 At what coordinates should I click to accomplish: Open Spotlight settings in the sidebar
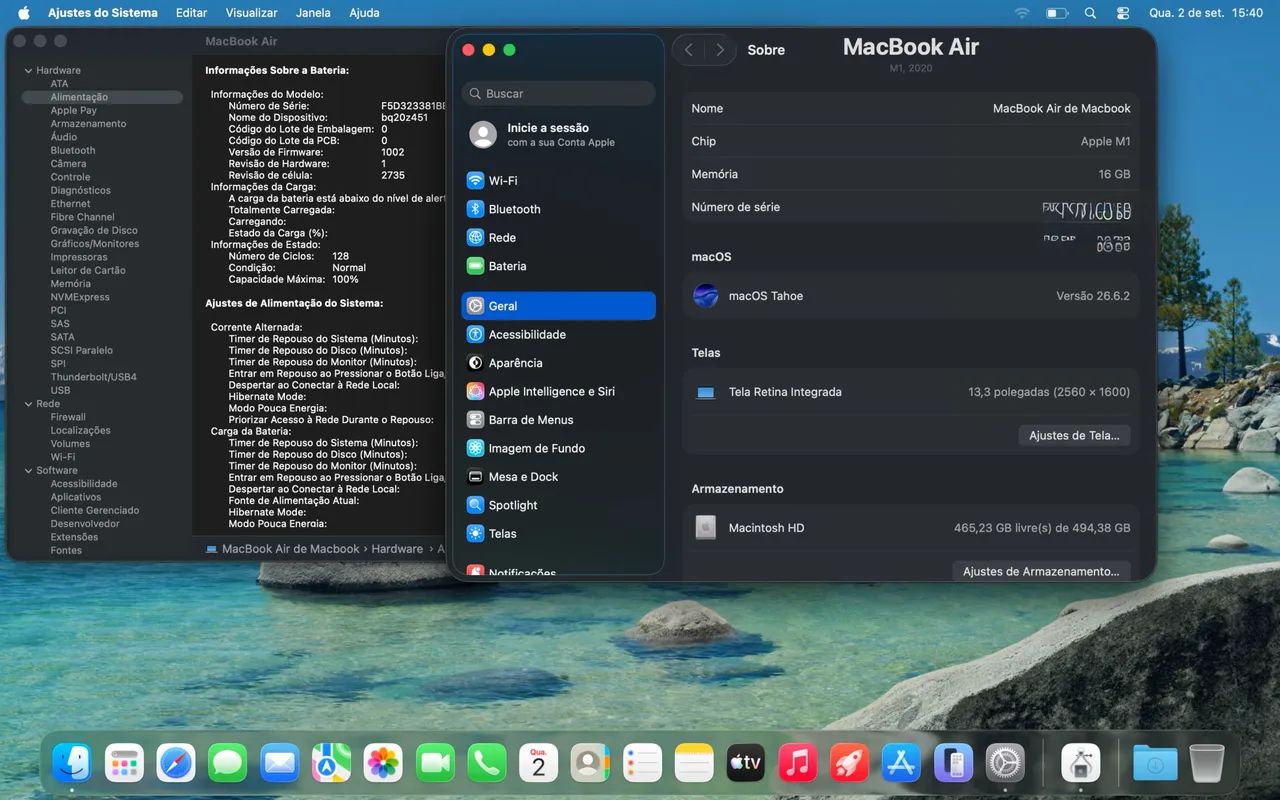point(558,506)
